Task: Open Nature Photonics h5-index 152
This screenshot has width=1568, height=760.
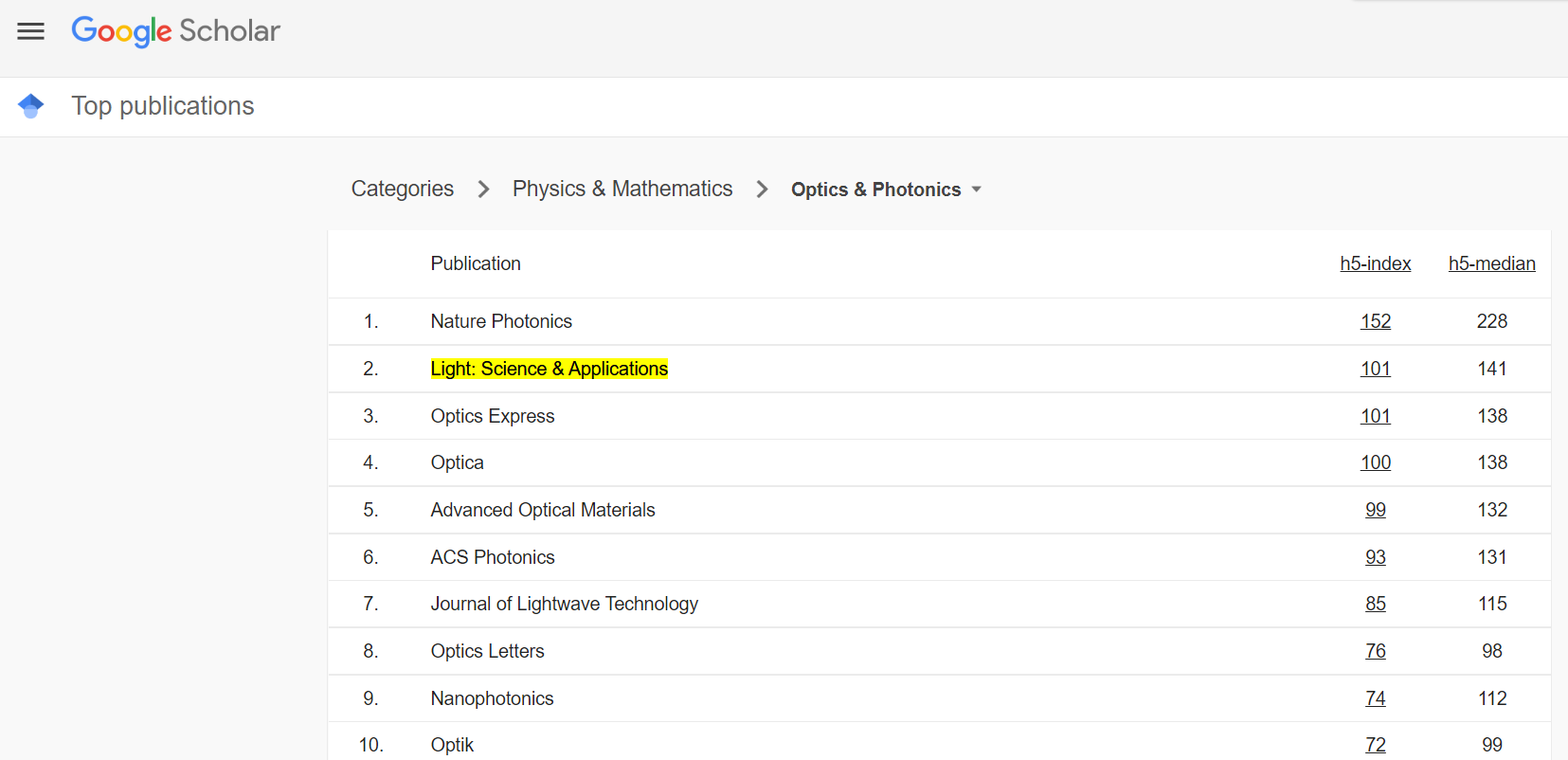Action: point(1375,321)
